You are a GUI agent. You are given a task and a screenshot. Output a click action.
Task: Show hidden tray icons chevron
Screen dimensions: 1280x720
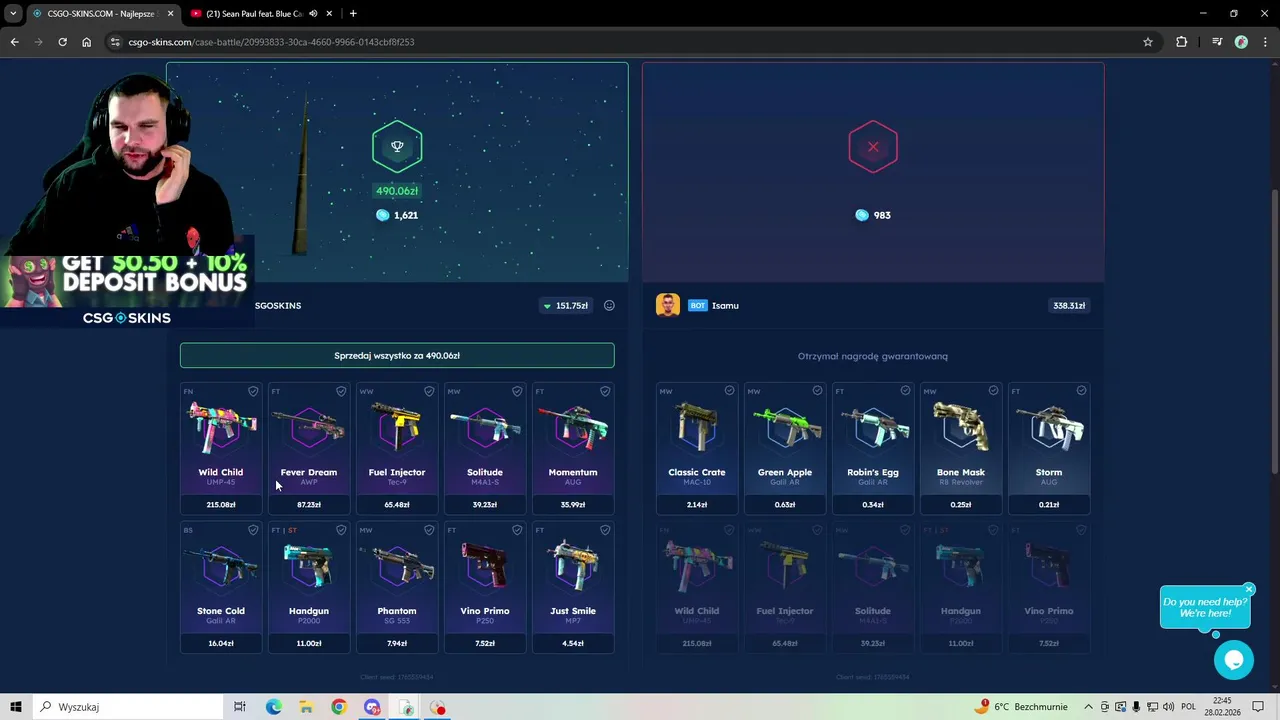[x=1088, y=707]
